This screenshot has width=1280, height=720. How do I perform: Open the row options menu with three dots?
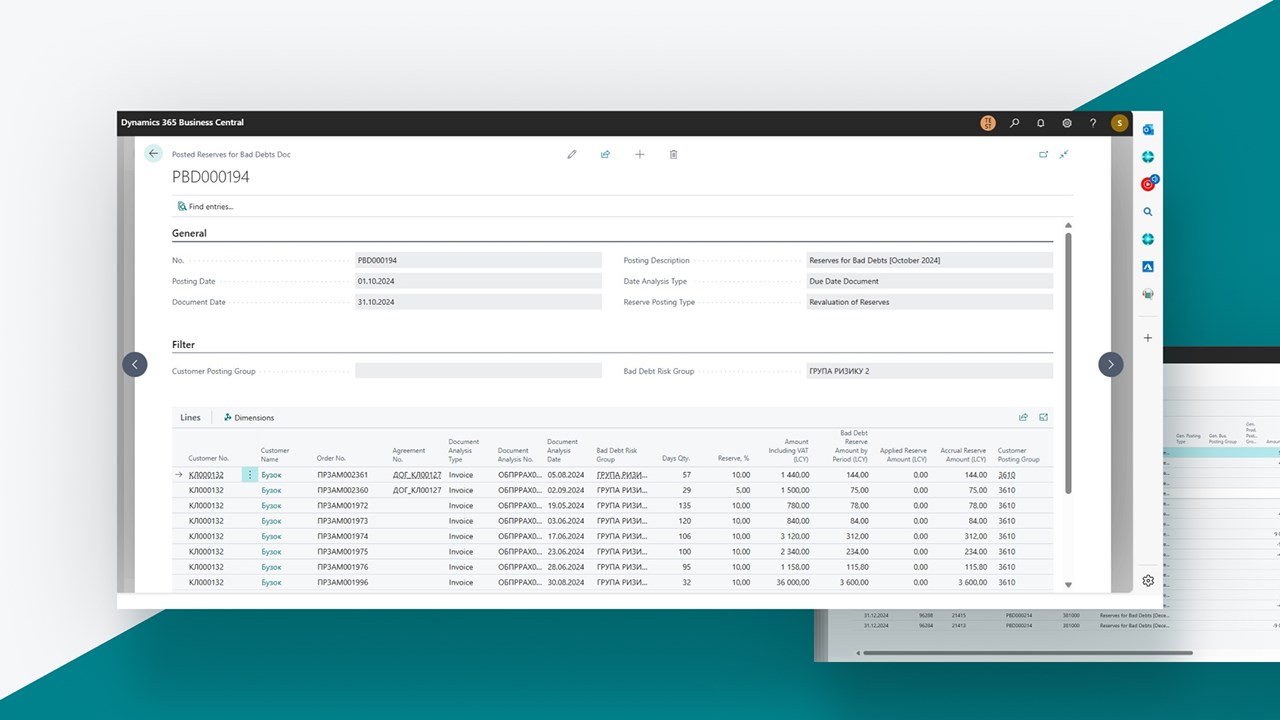(250, 475)
